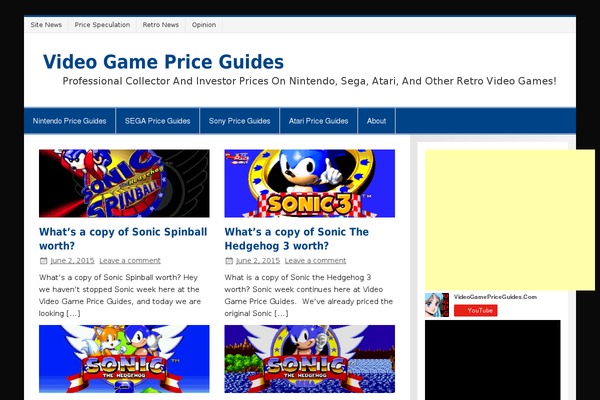Open the Opinion menu item

(204, 25)
